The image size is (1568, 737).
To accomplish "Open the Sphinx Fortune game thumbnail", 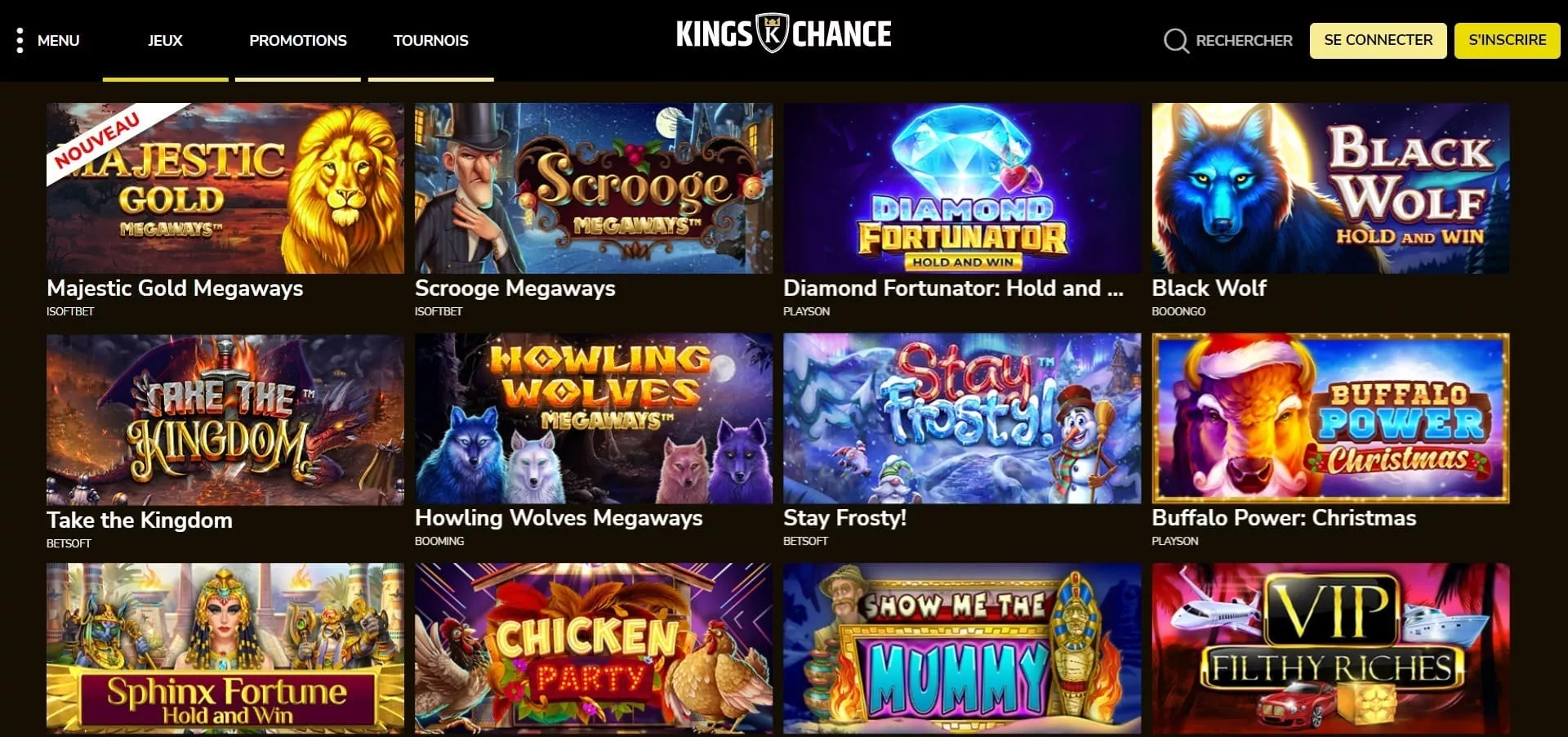I will (225, 648).
